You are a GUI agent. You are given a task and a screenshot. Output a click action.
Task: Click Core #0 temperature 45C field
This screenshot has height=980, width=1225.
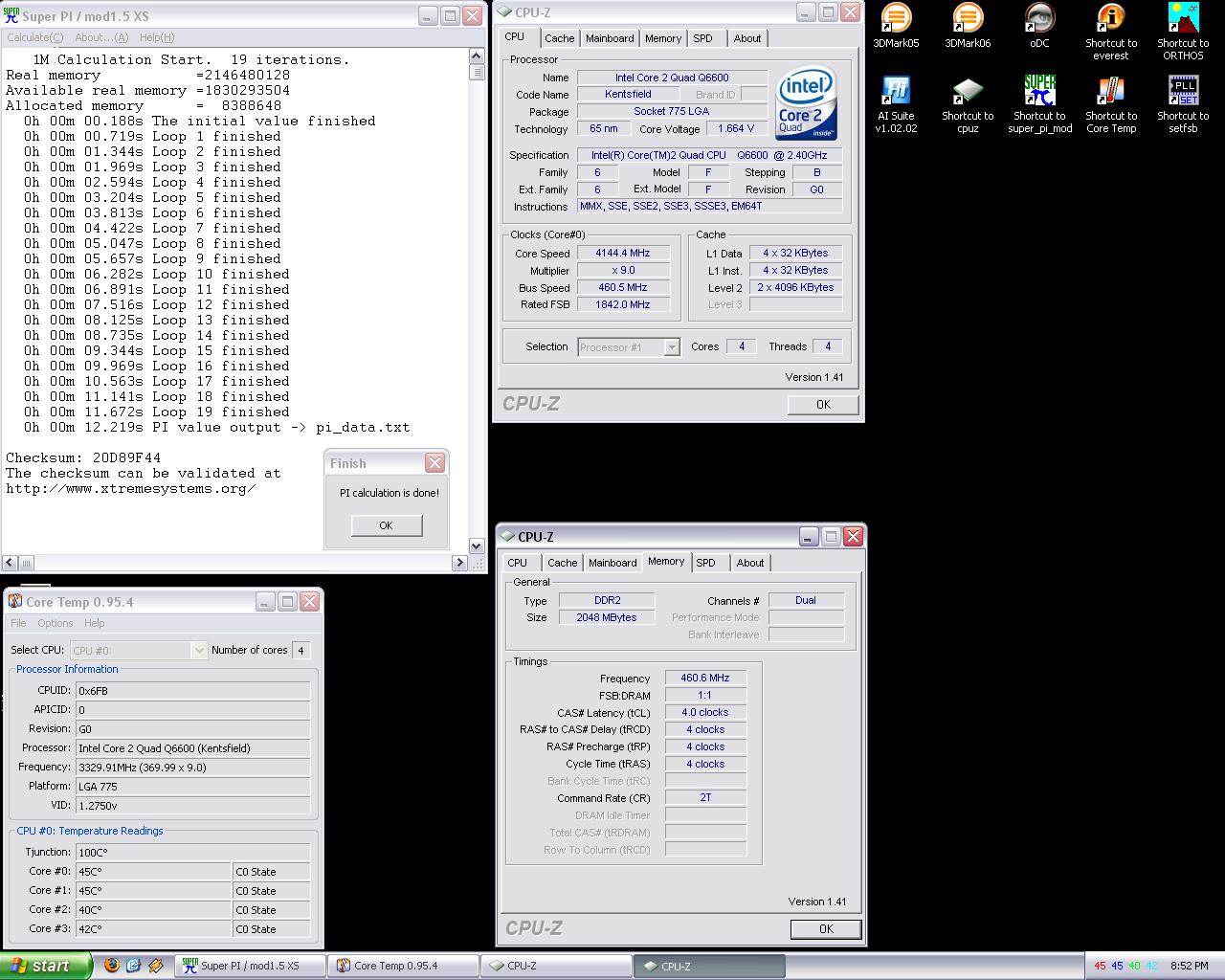tap(153, 872)
